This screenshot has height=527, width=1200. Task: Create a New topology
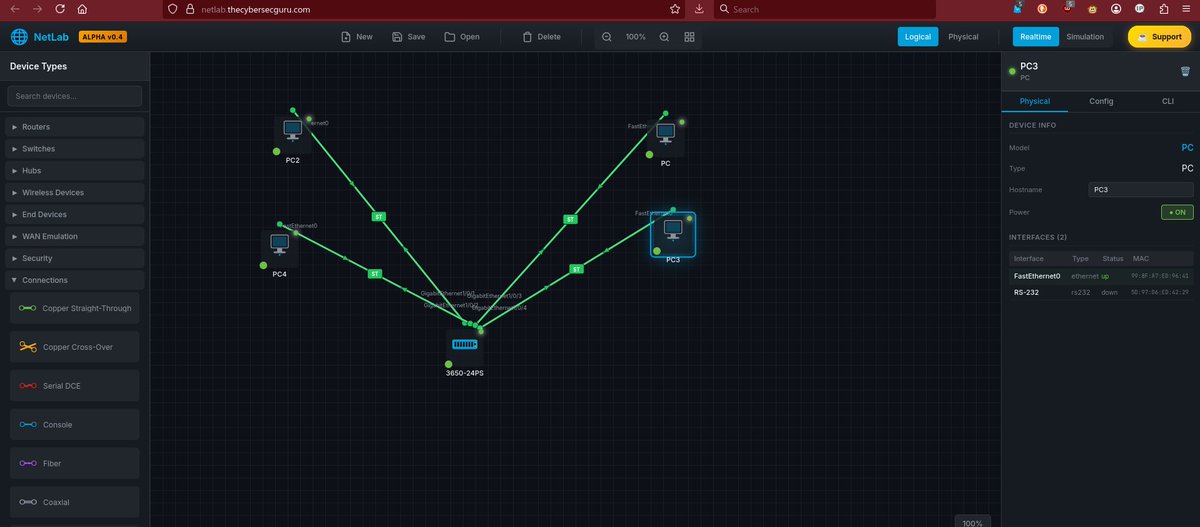coord(357,37)
